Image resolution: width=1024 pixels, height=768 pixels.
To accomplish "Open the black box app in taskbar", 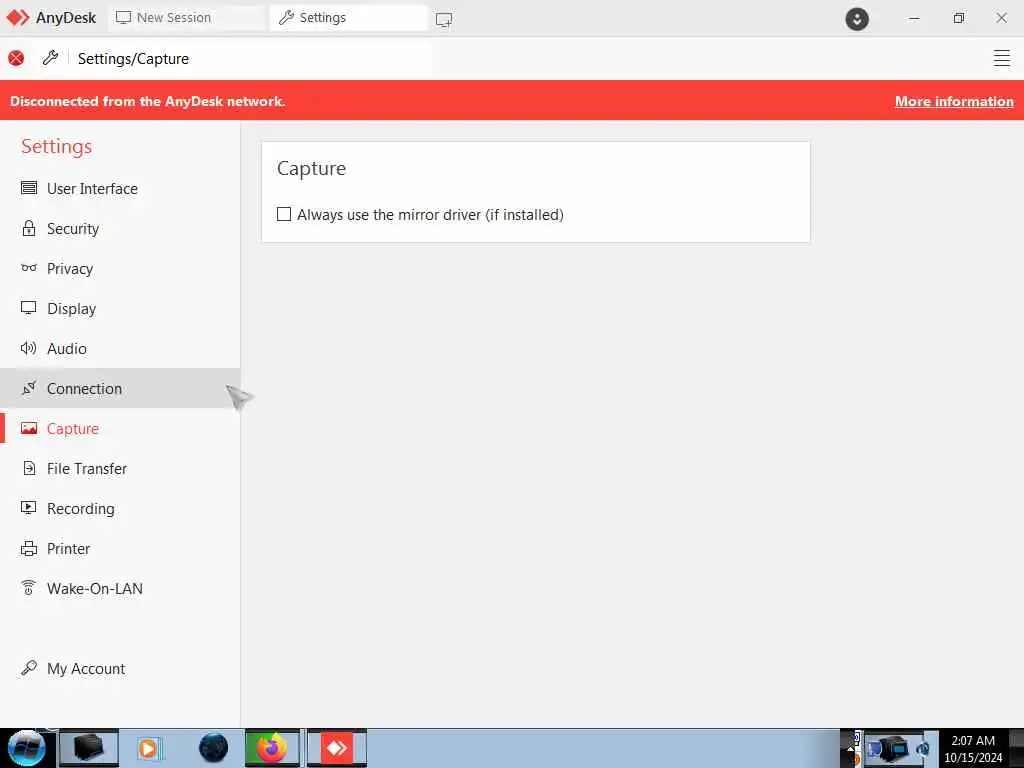I will (89, 748).
